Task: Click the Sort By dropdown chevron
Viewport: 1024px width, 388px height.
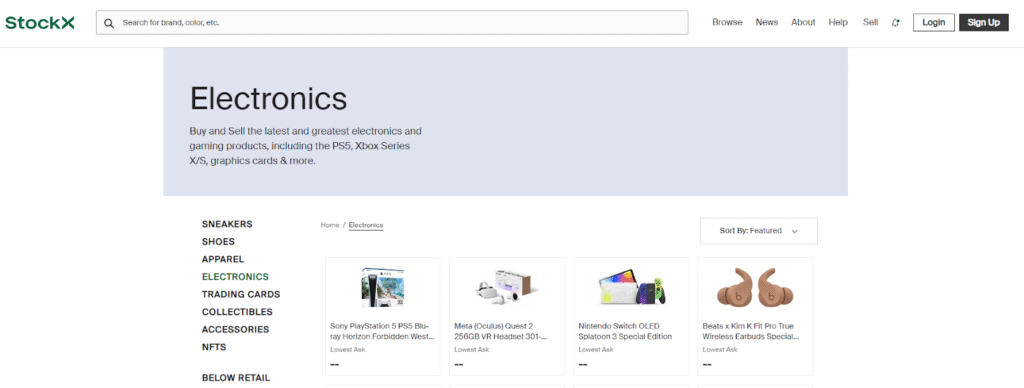Action: [x=795, y=231]
